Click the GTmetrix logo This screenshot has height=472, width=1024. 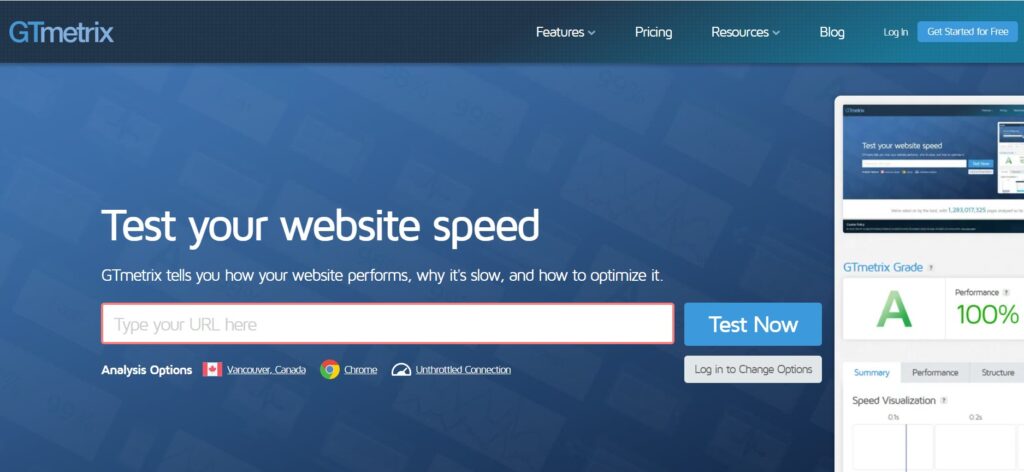click(x=61, y=32)
